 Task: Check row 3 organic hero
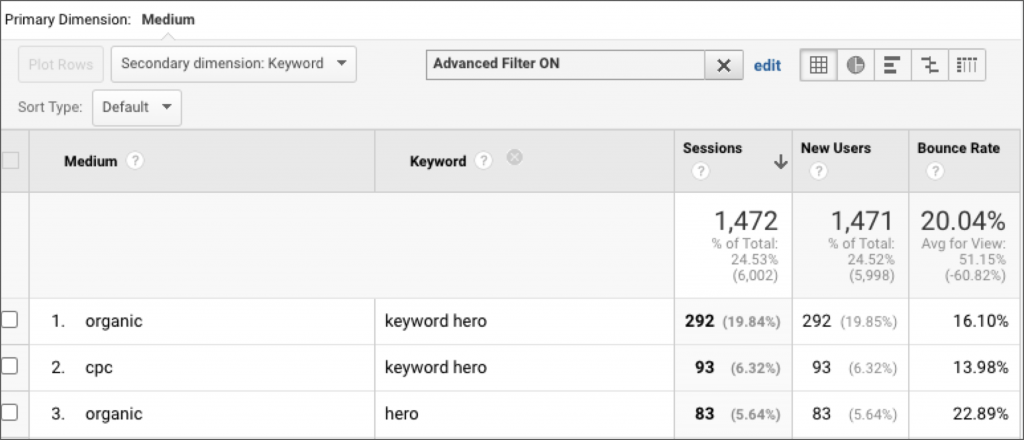pyautogui.click(x=9, y=413)
